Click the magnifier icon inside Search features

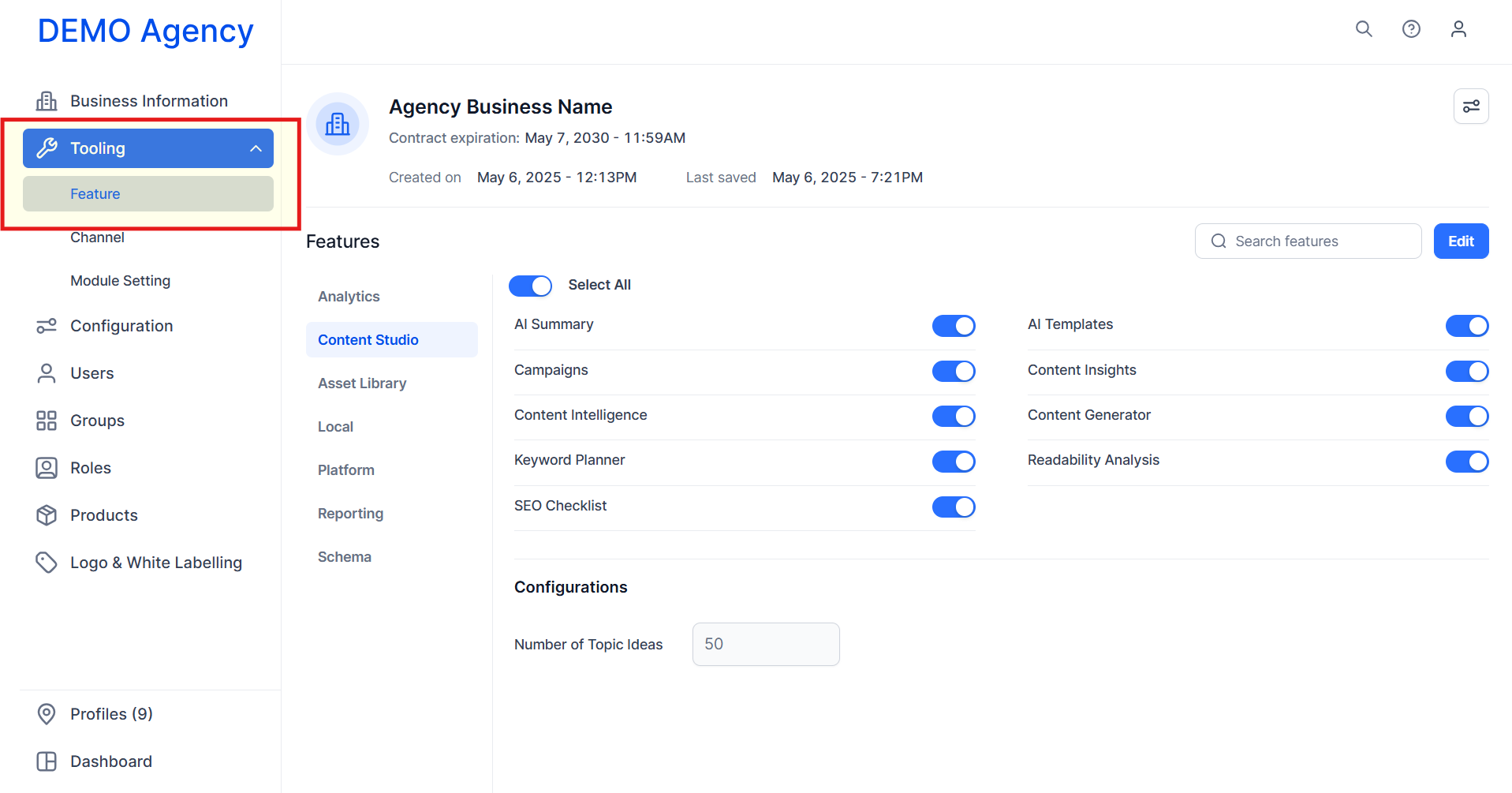(1219, 241)
